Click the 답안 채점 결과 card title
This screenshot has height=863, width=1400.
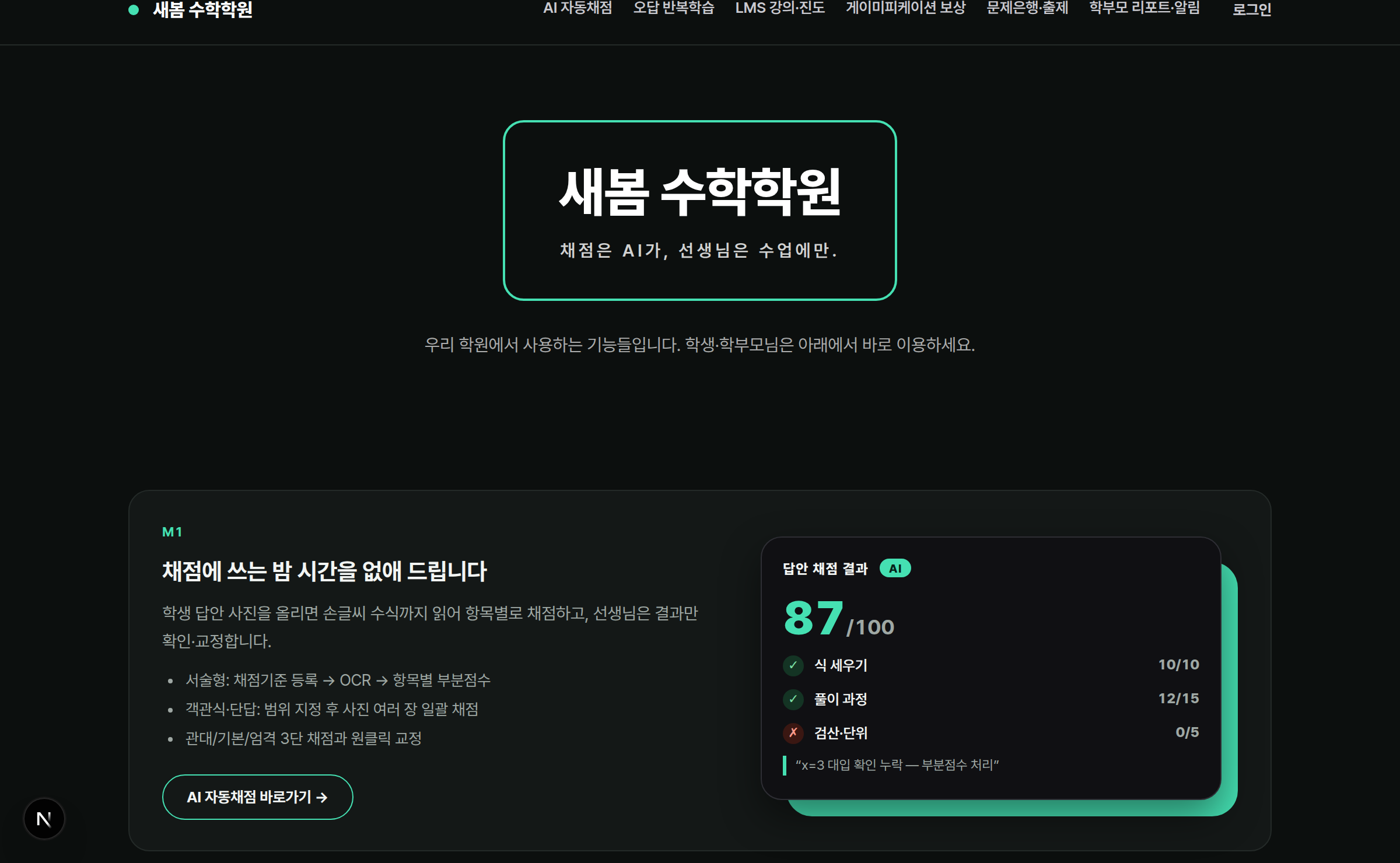[x=825, y=569]
